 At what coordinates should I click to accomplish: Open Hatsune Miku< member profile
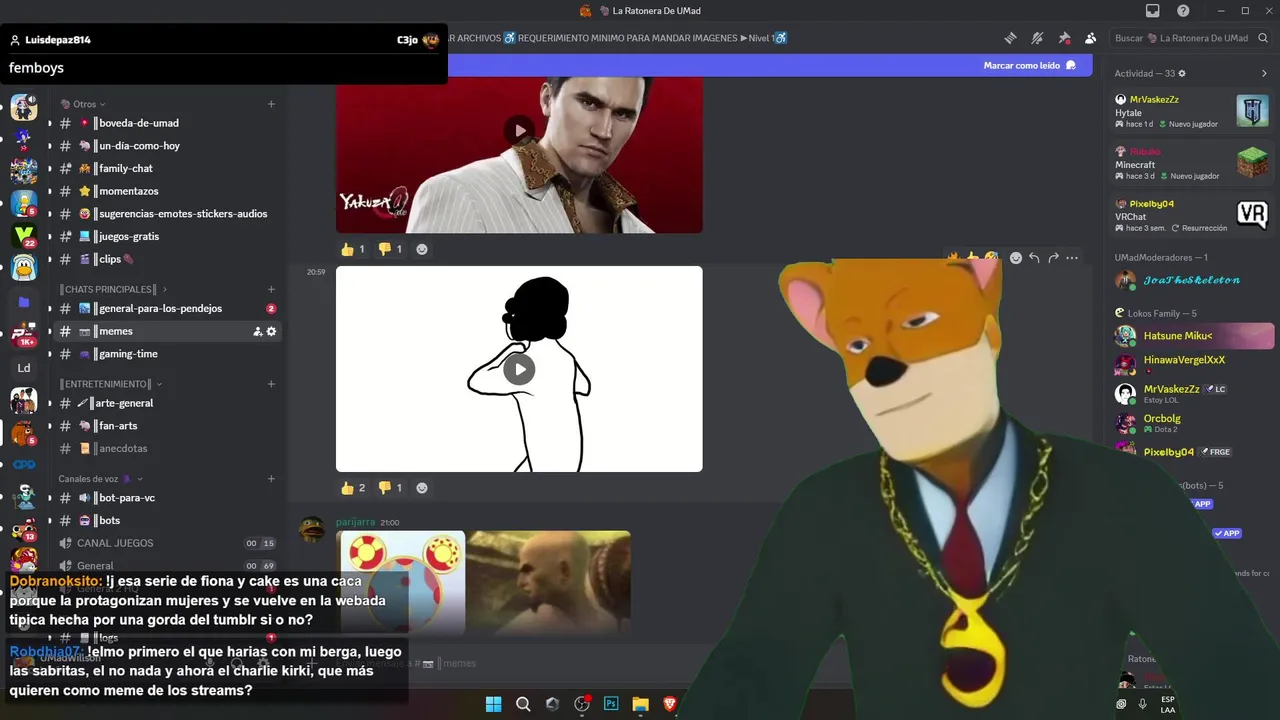click(1195, 336)
